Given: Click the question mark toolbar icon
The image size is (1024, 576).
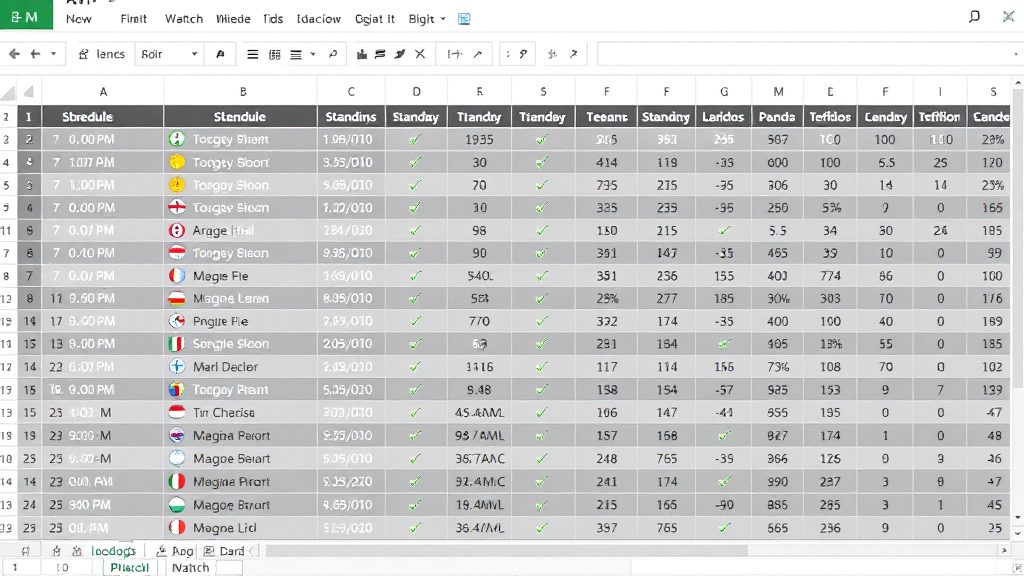Looking at the screenshot, I should (x=522, y=54).
